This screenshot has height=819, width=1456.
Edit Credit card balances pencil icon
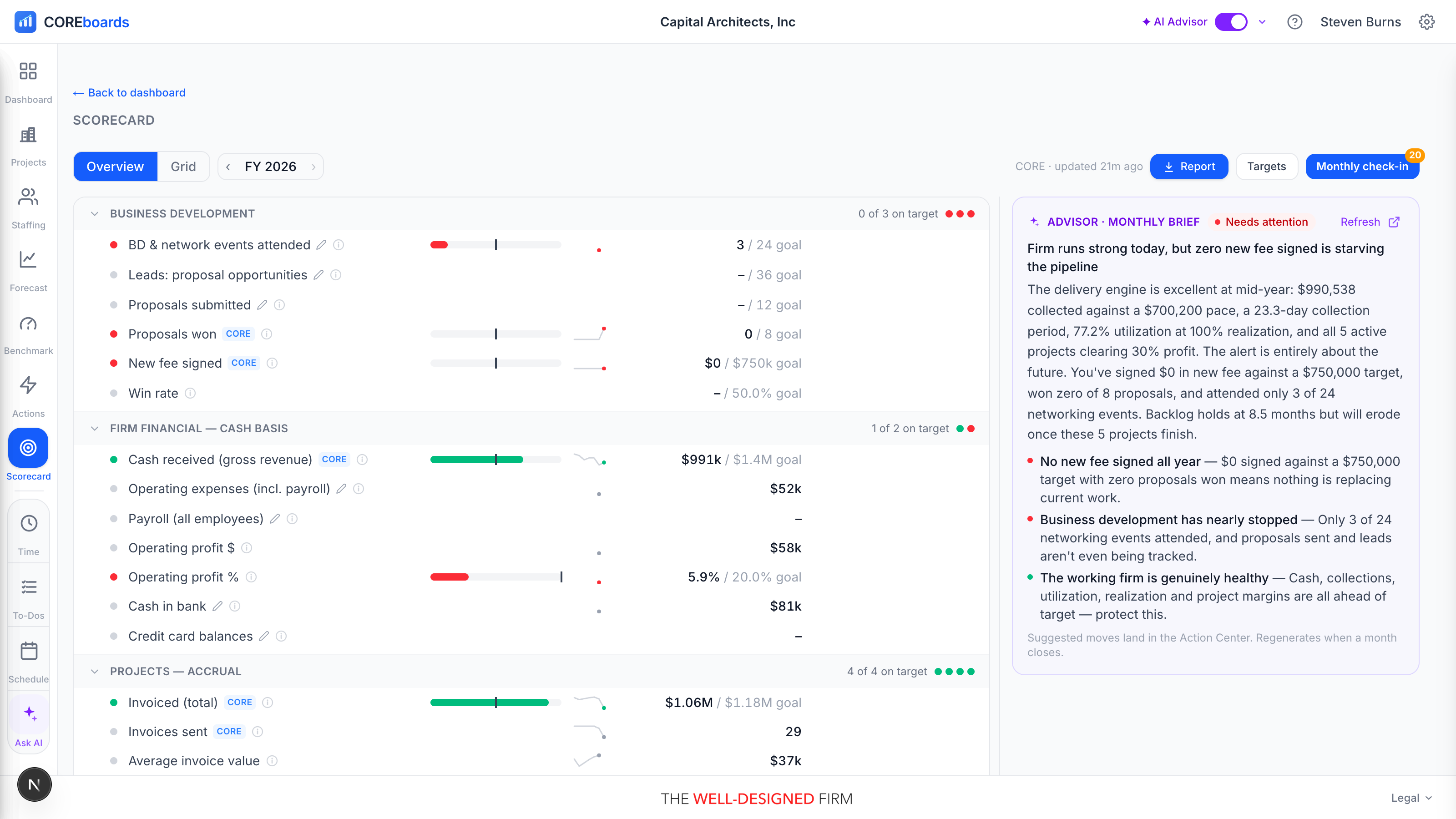click(263, 636)
